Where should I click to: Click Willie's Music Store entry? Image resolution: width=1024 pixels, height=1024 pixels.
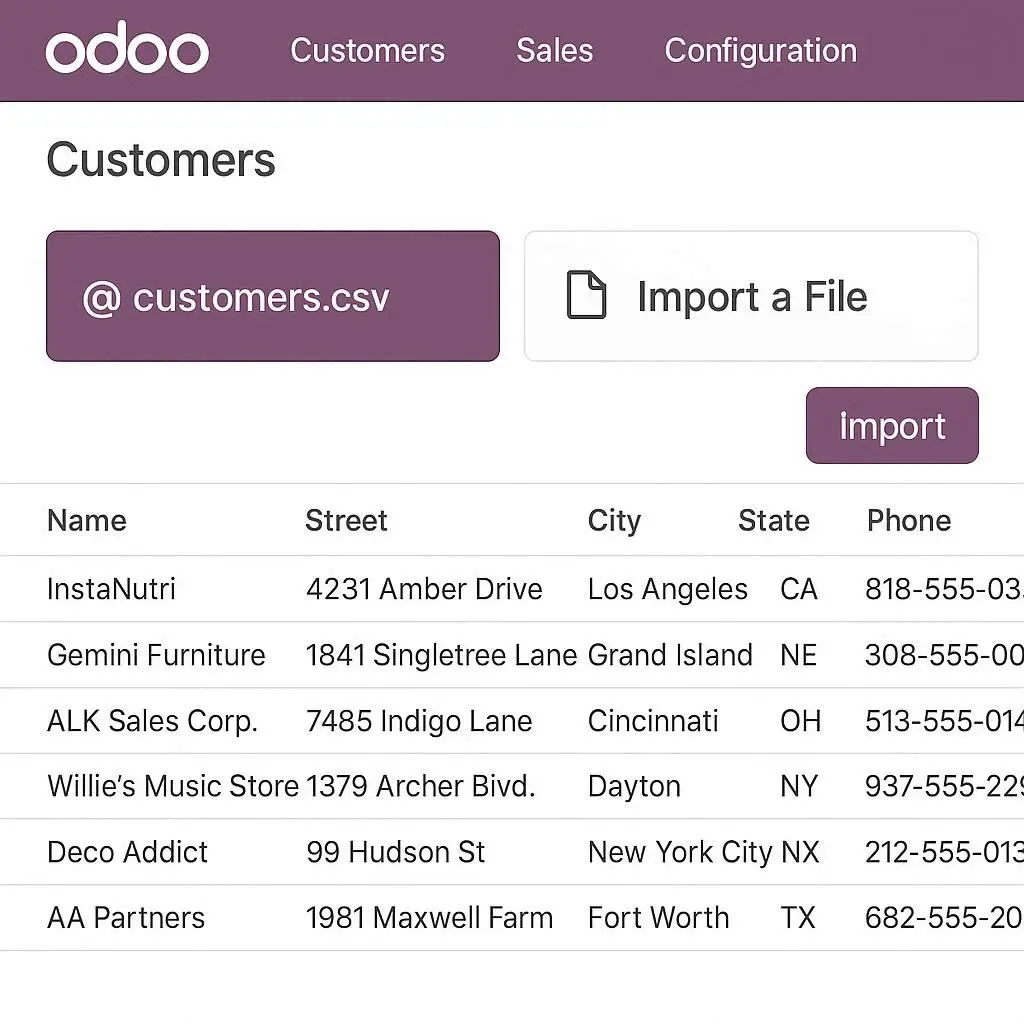pos(172,786)
